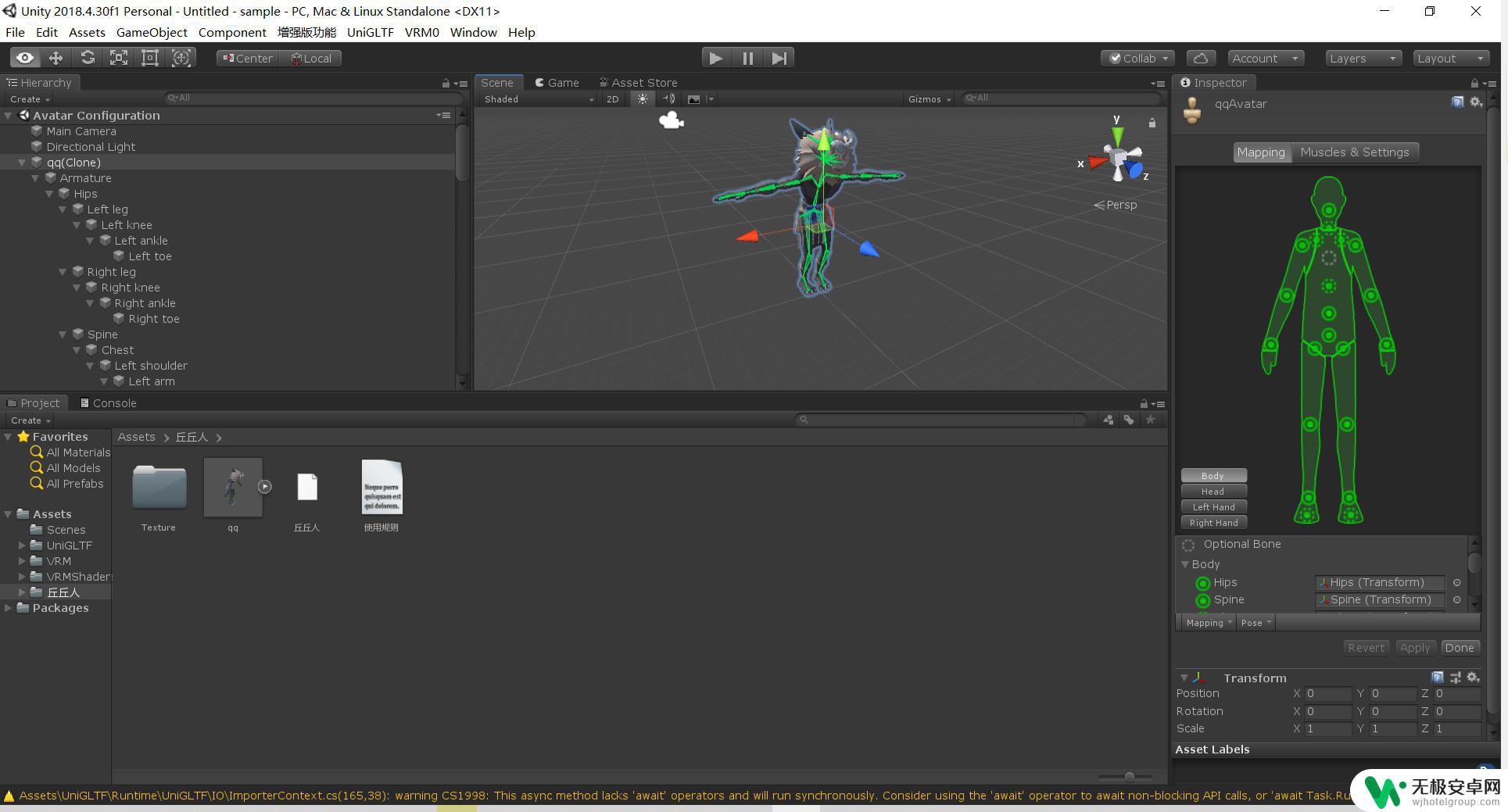The image size is (1508, 812).
Task: Click the Hierarchy search field
Action: (x=313, y=98)
